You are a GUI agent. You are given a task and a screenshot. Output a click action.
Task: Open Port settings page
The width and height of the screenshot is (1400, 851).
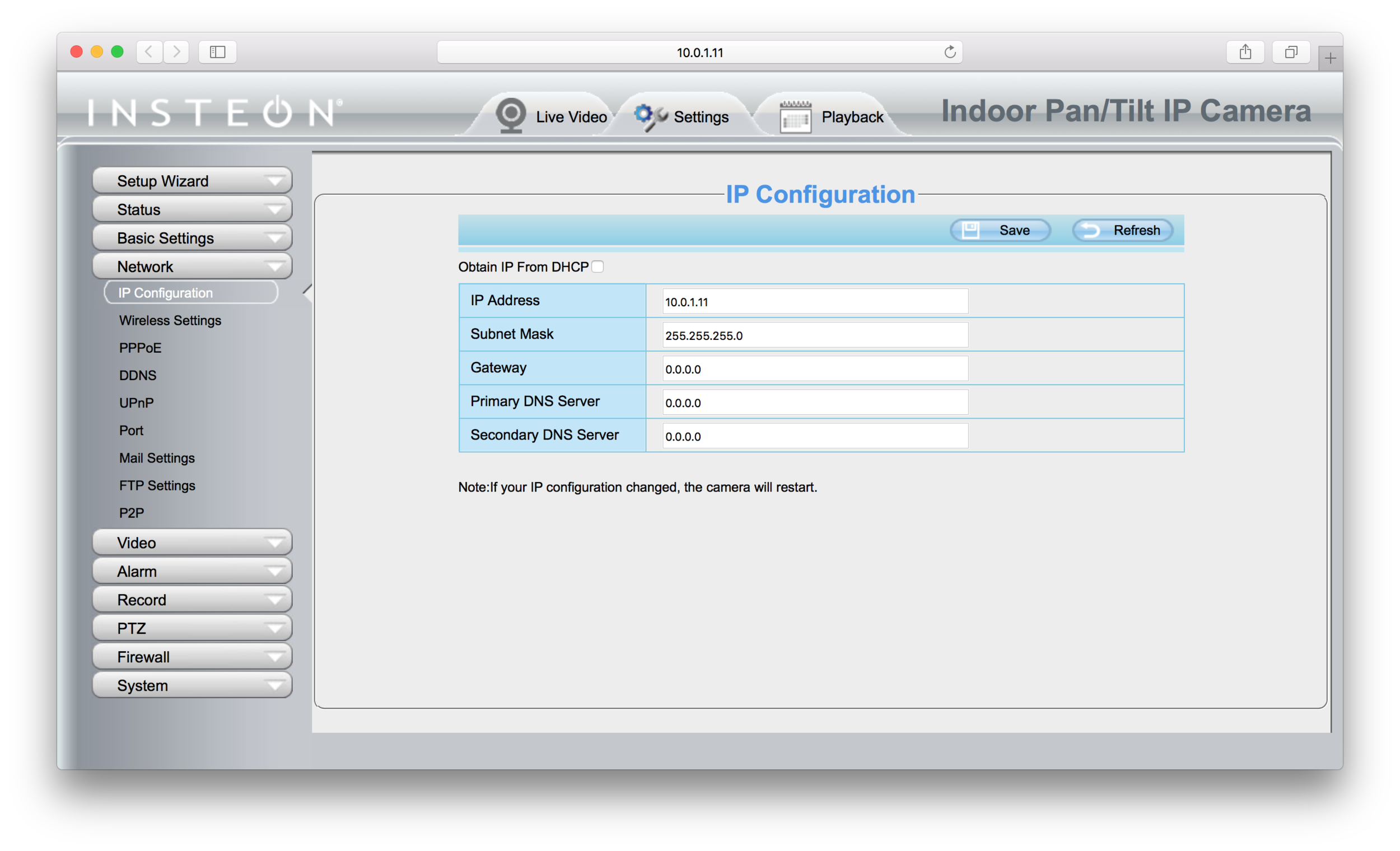coord(131,431)
